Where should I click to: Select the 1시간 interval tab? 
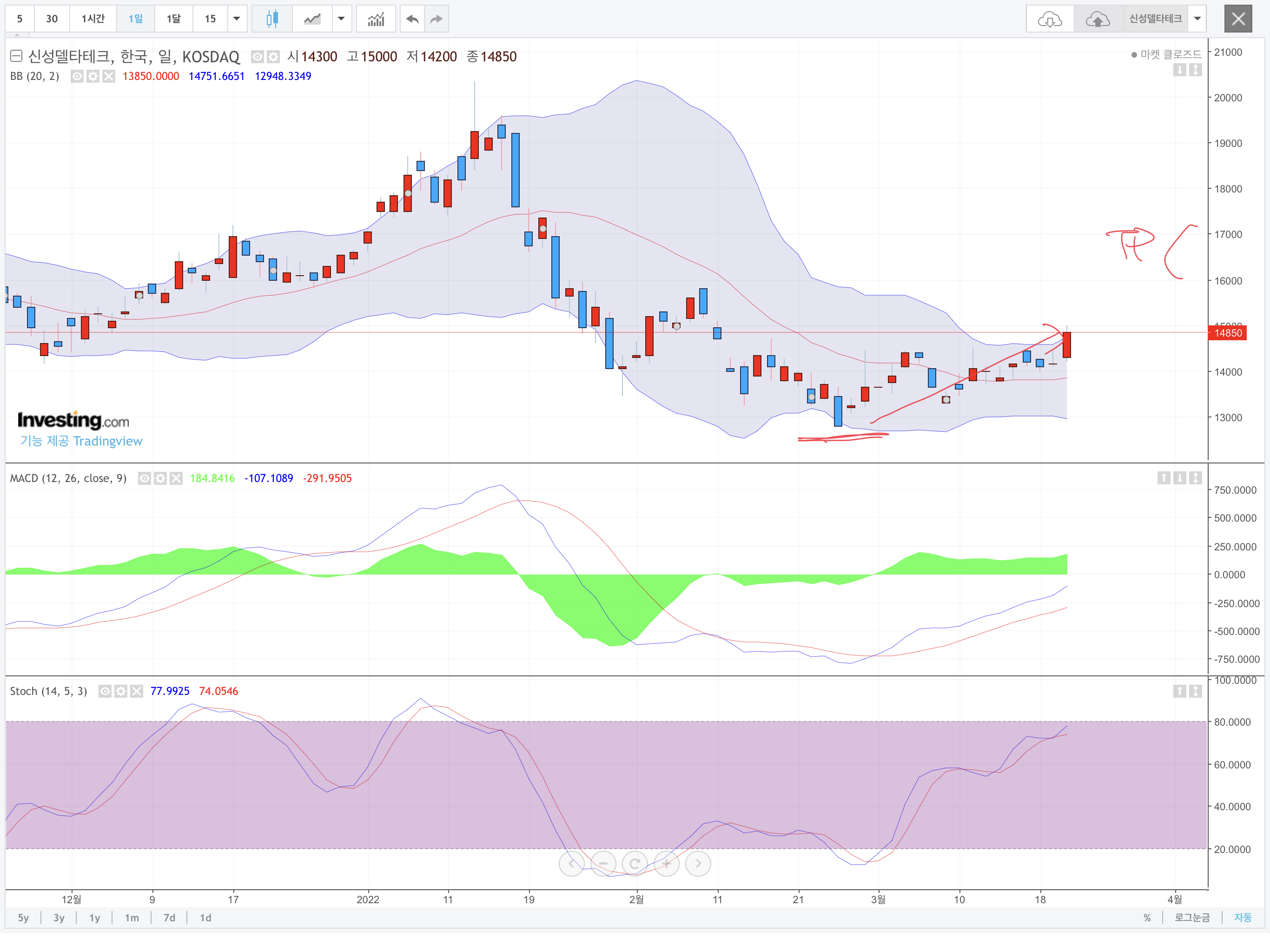[x=93, y=19]
